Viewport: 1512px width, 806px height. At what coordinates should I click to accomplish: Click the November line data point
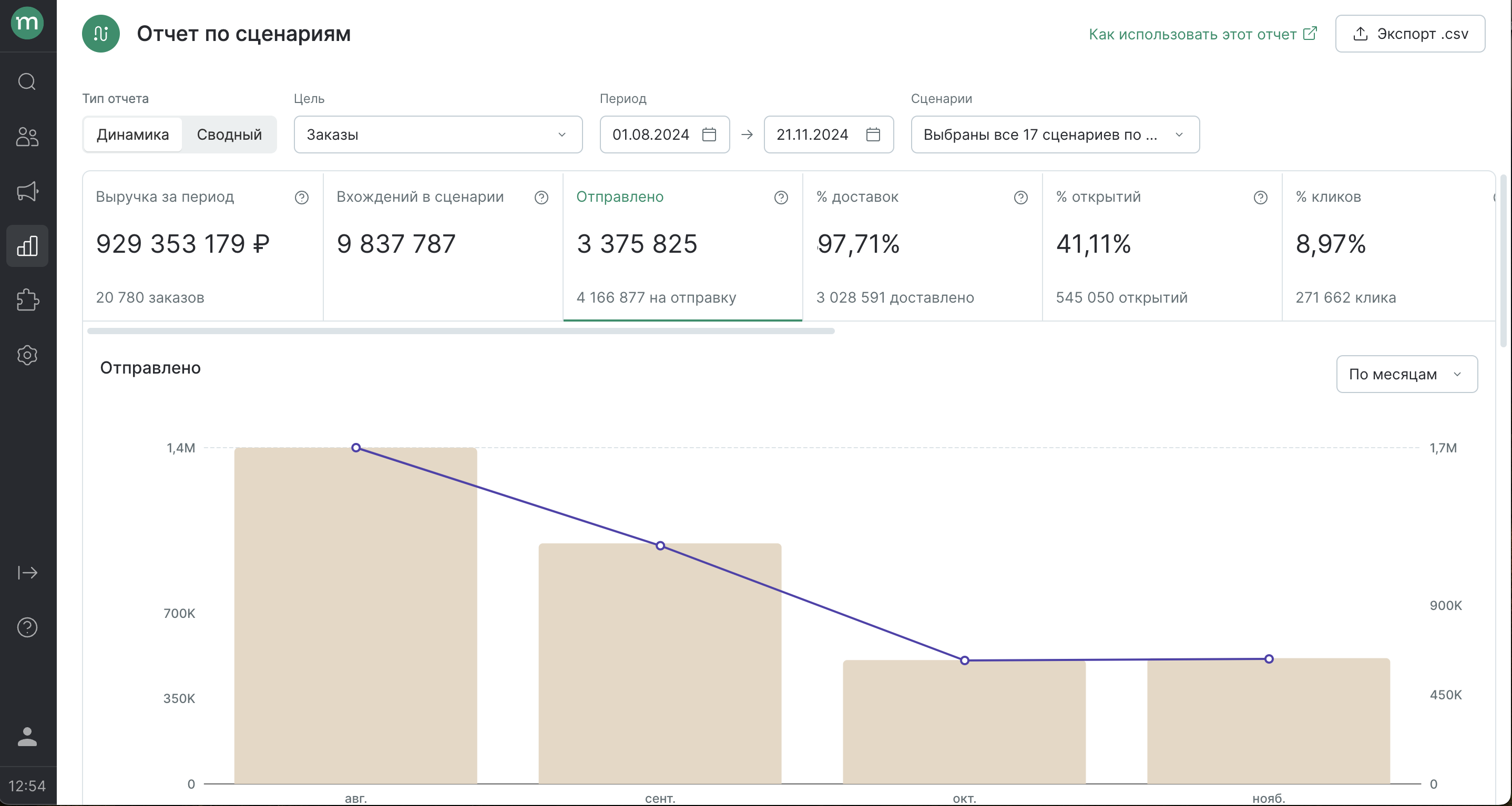1269,659
